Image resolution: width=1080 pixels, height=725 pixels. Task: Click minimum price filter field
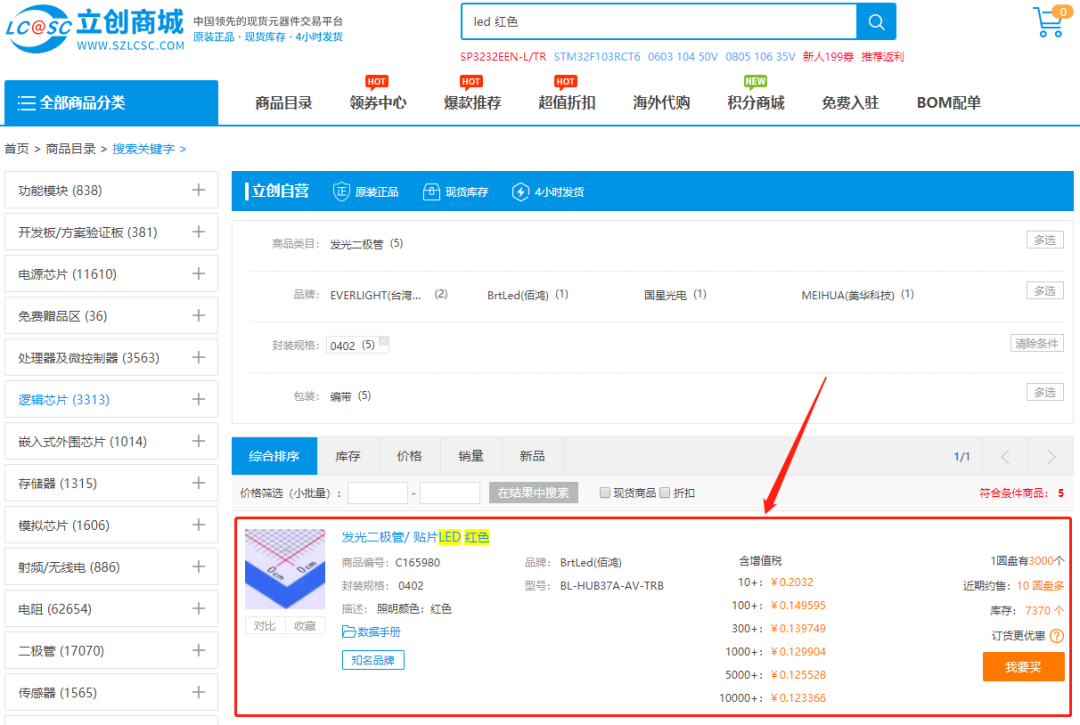377,493
